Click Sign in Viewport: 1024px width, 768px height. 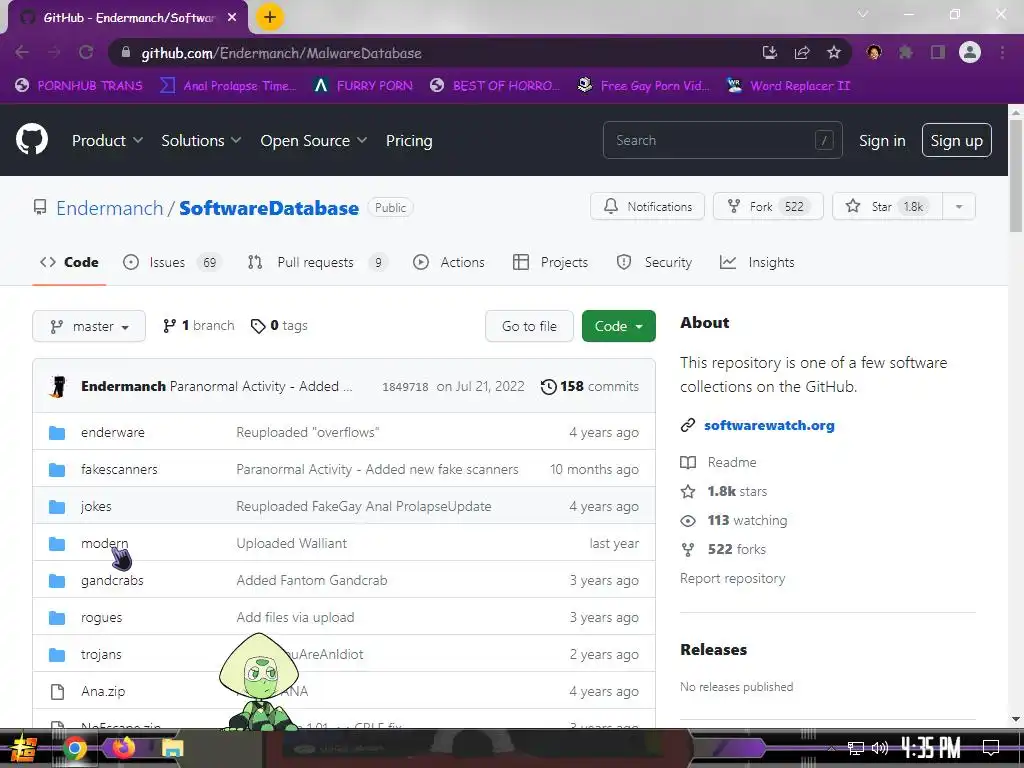[x=882, y=140]
